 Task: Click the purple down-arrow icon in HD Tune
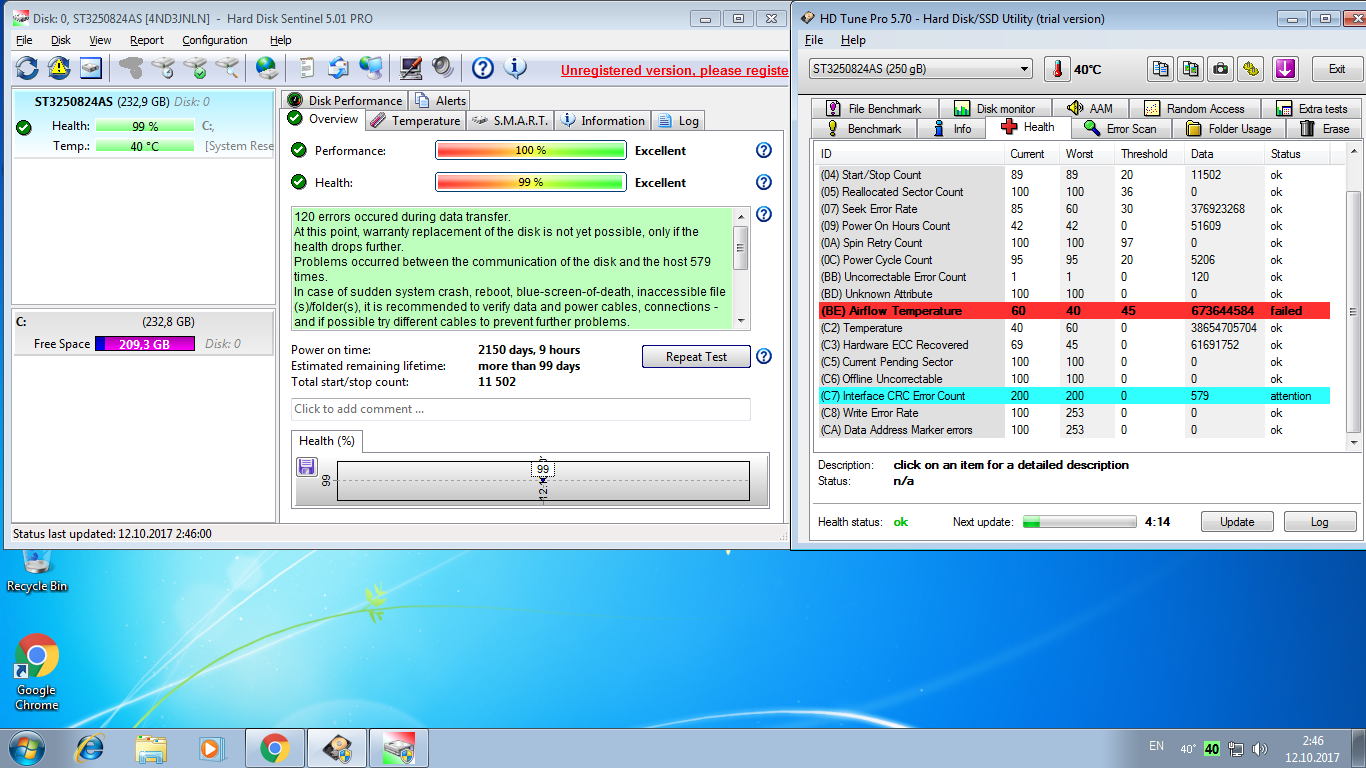click(x=1285, y=69)
